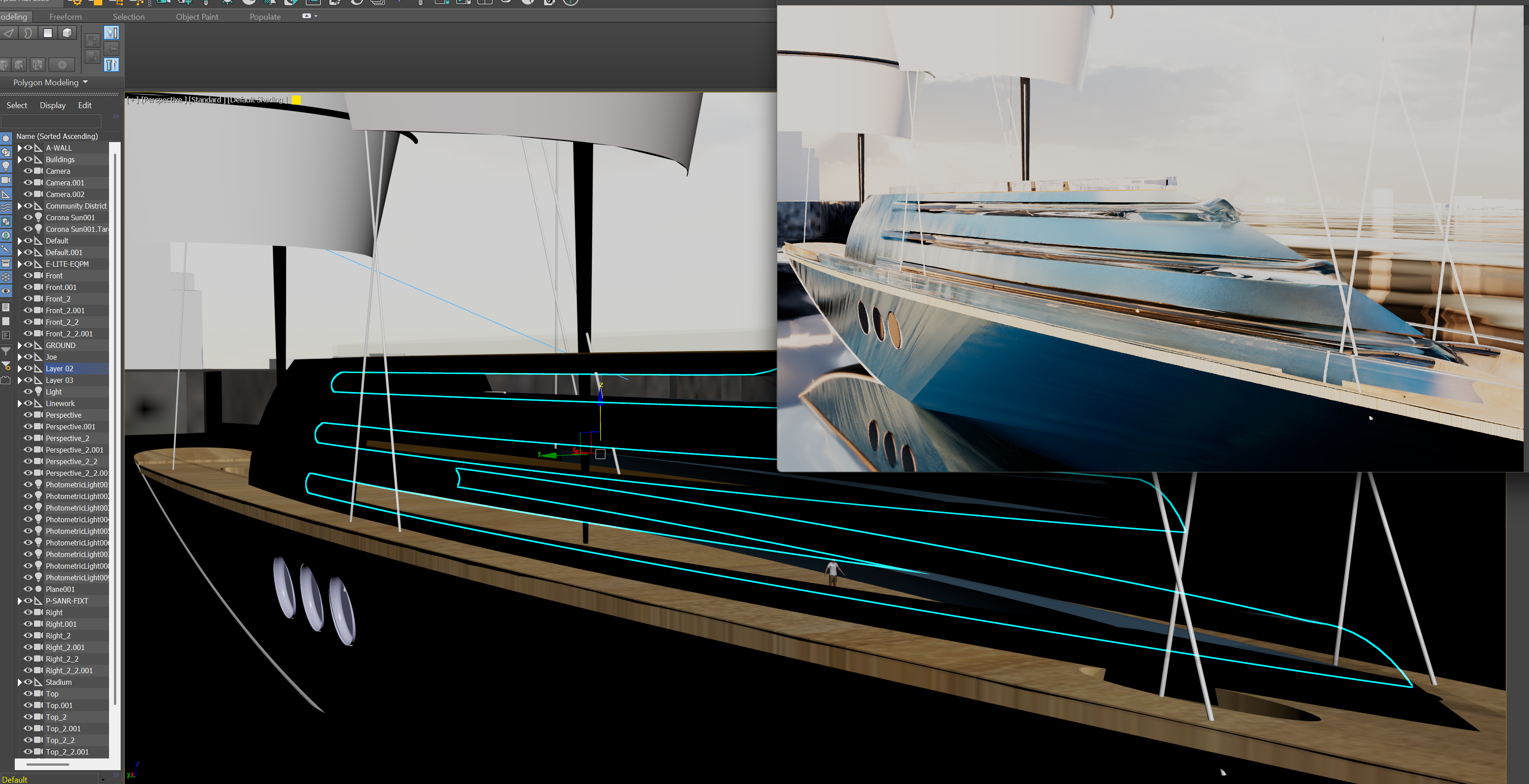This screenshot has width=1529, height=784.
Task: Switch to the Freeform ribbon tab
Action: [x=65, y=17]
